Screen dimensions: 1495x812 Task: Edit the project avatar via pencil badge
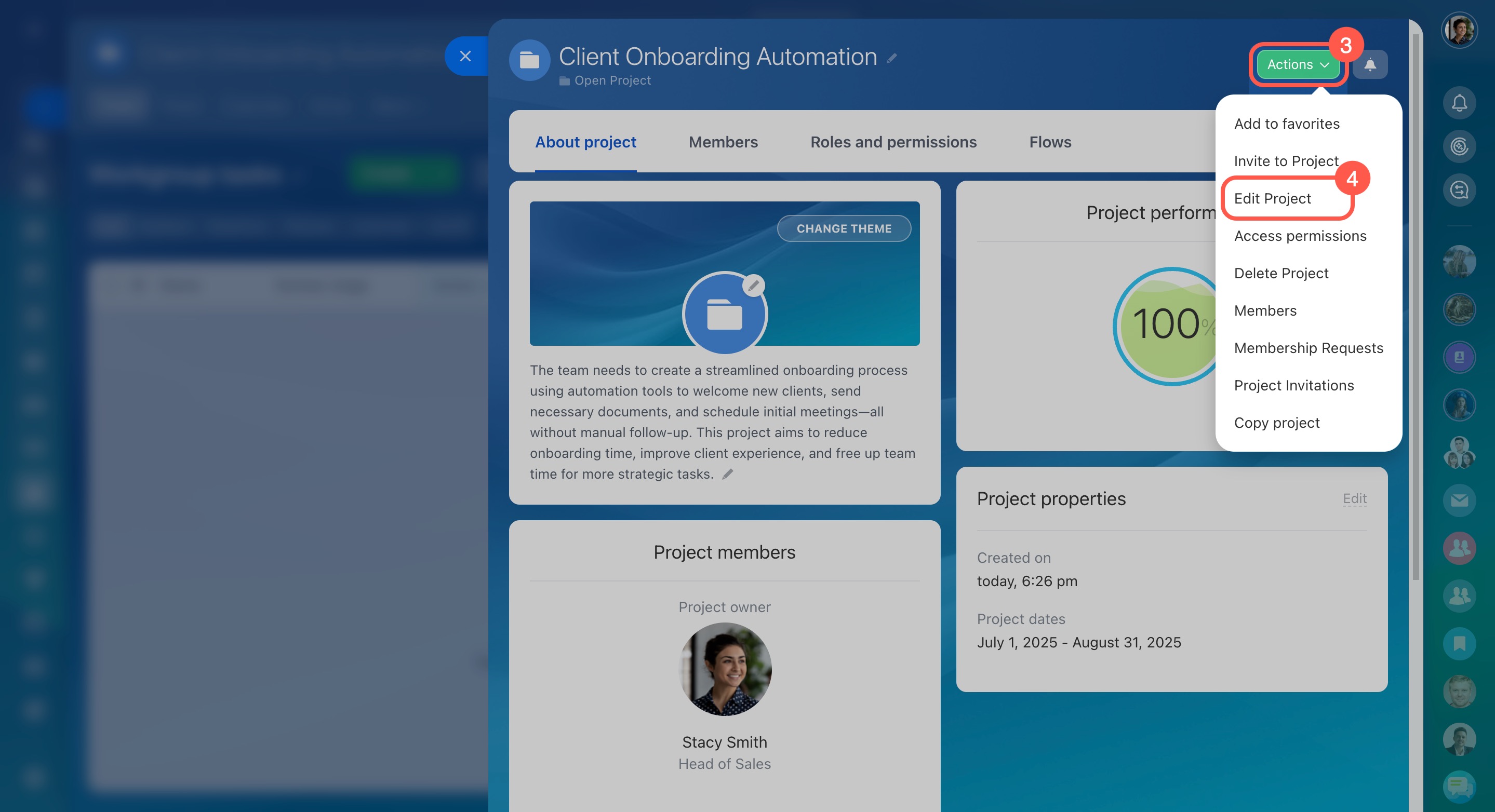pyautogui.click(x=753, y=286)
